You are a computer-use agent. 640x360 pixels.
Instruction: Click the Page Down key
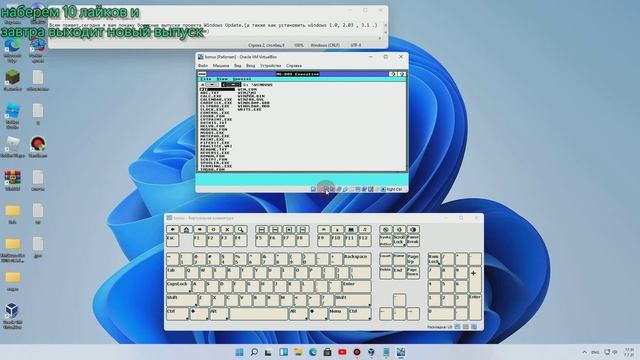point(413,272)
